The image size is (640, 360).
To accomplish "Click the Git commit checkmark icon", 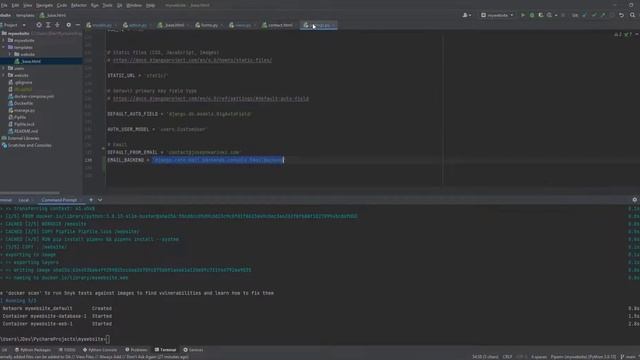I will click(x=594, y=15).
